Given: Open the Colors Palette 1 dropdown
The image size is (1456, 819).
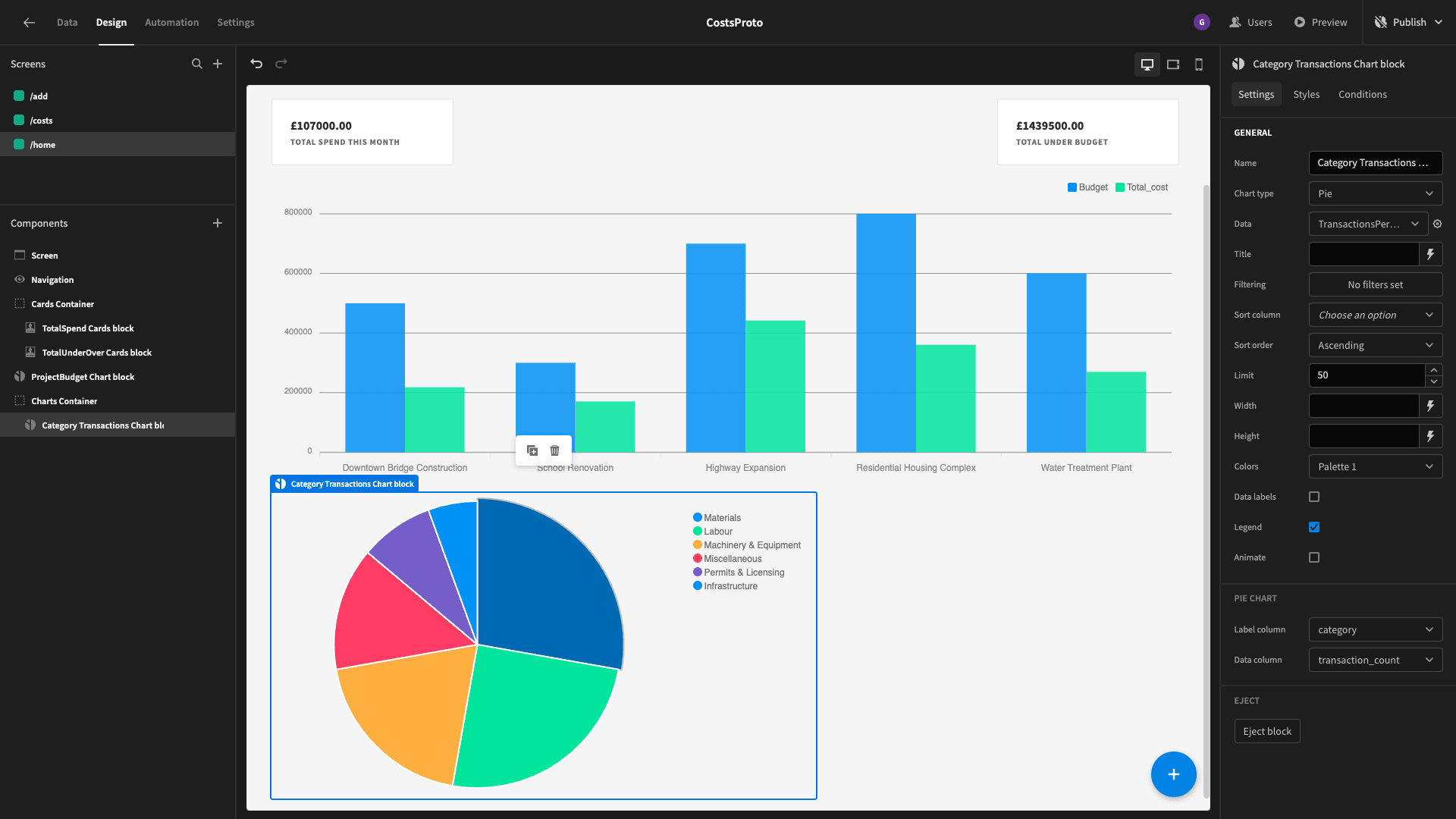Looking at the screenshot, I should (1376, 466).
